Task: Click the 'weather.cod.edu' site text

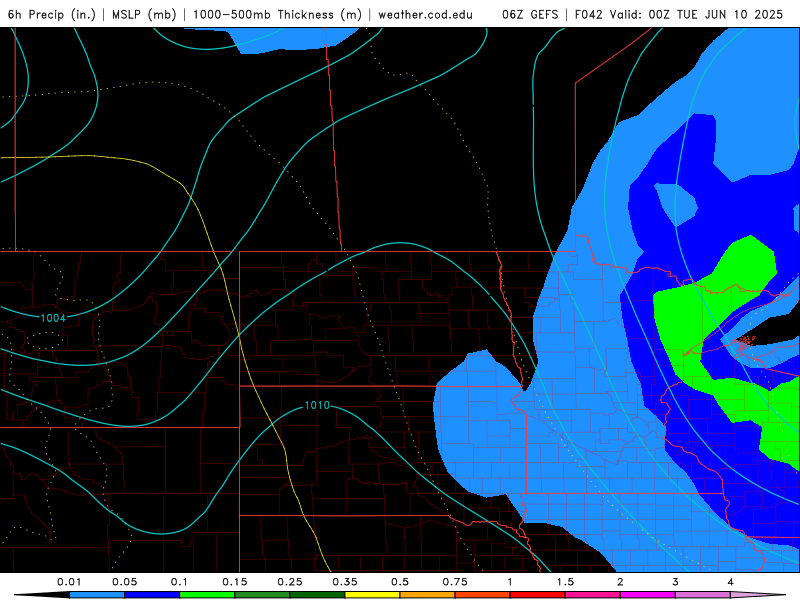Action: [426, 14]
